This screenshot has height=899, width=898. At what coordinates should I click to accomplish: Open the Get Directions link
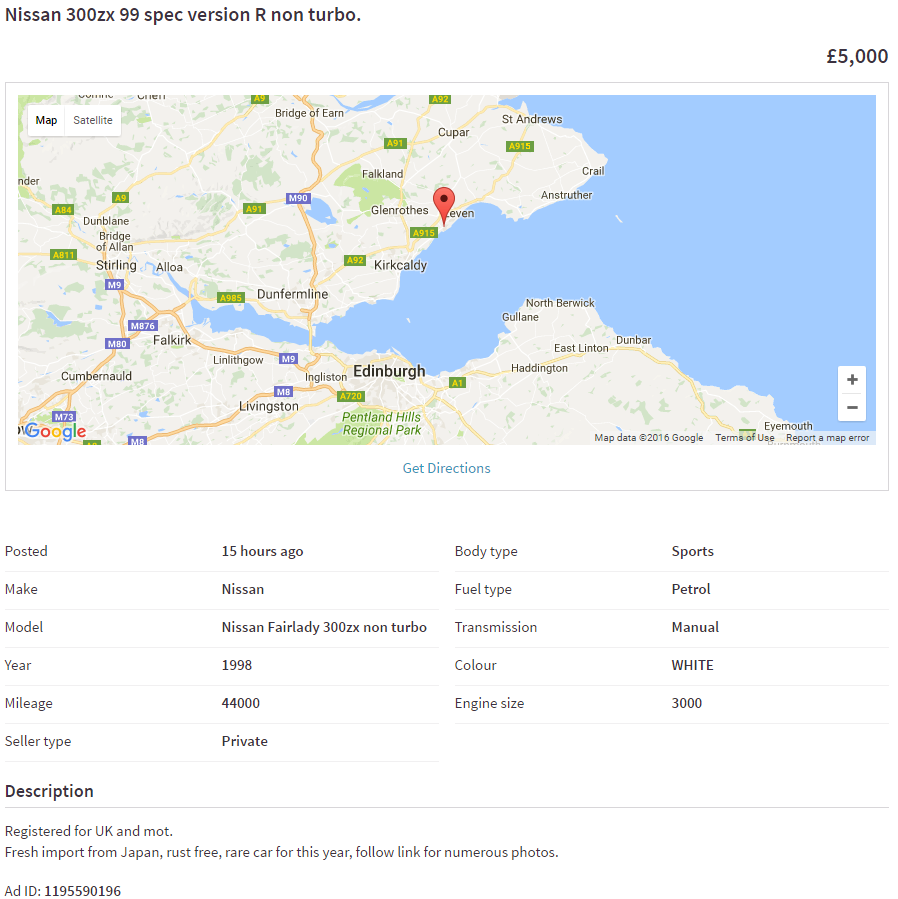tap(446, 468)
